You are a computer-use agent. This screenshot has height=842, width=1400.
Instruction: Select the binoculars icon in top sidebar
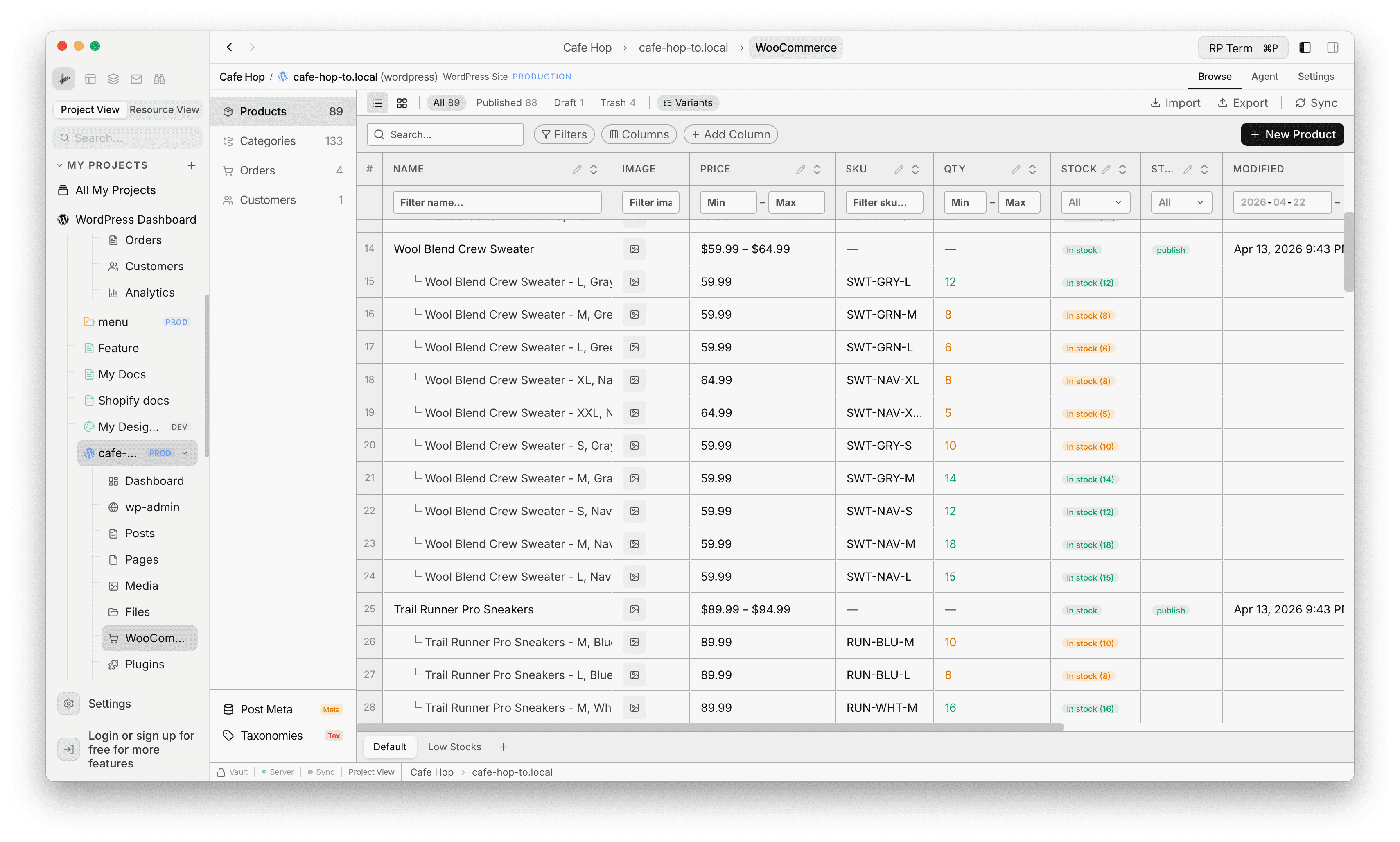coord(159,78)
